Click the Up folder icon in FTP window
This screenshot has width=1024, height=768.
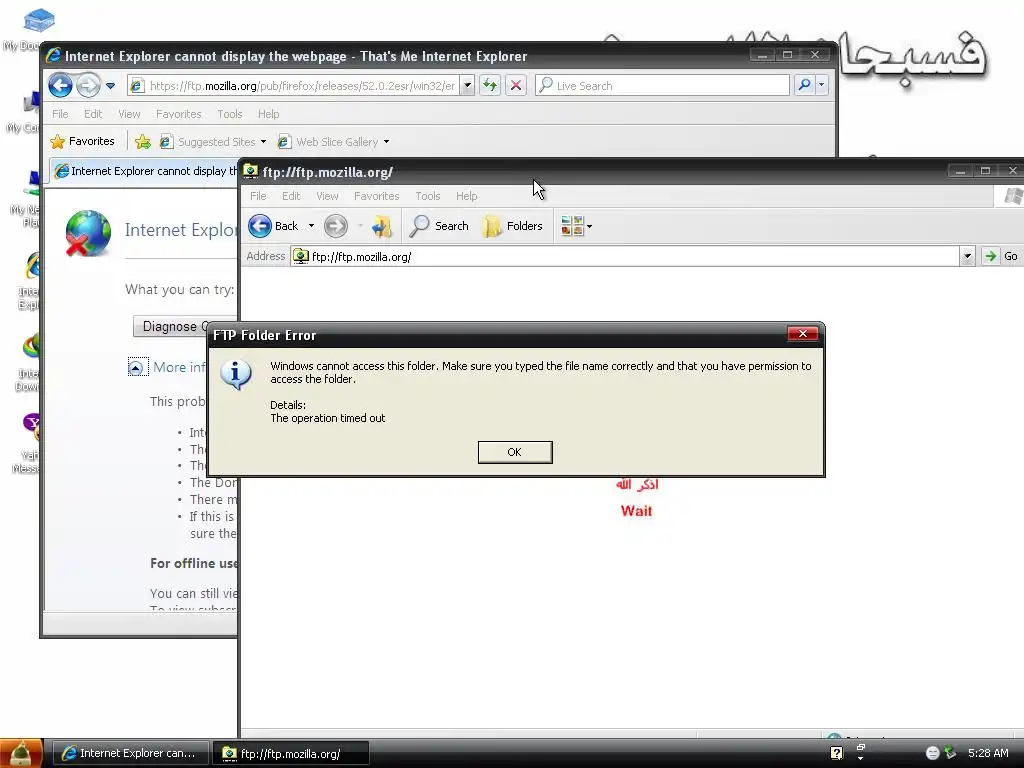click(x=381, y=226)
